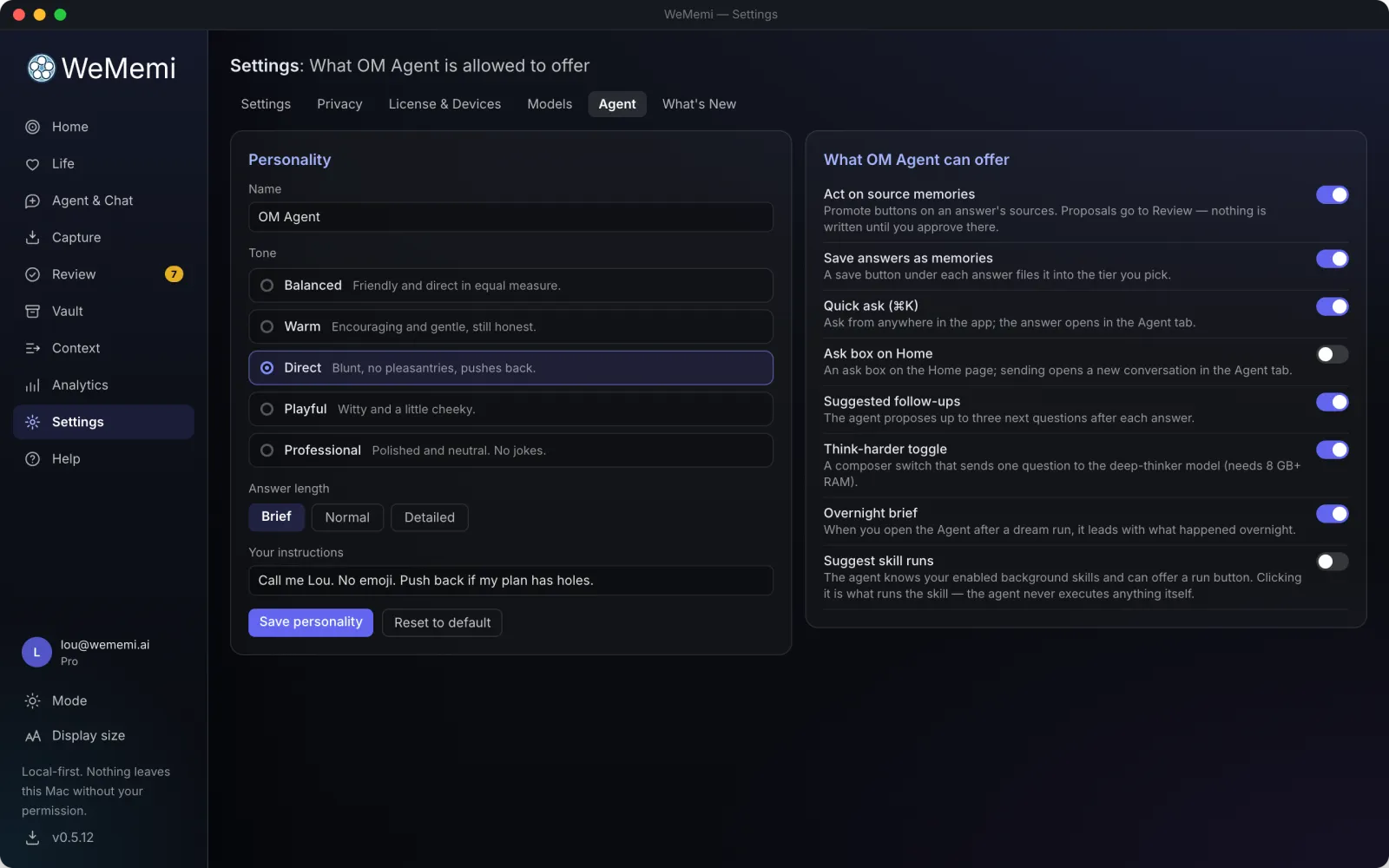This screenshot has width=1389, height=868.
Task: Open Analytics via the bar chart icon
Action: [33, 385]
